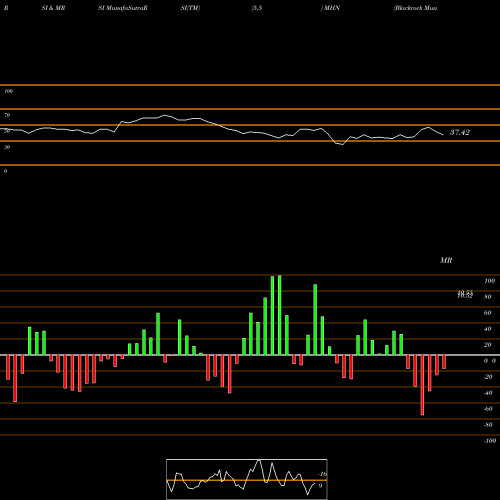The image size is (500, 500).
Task: Click the longest red bar near chart end
Action: pyautogui.click(x=422, y=385)
